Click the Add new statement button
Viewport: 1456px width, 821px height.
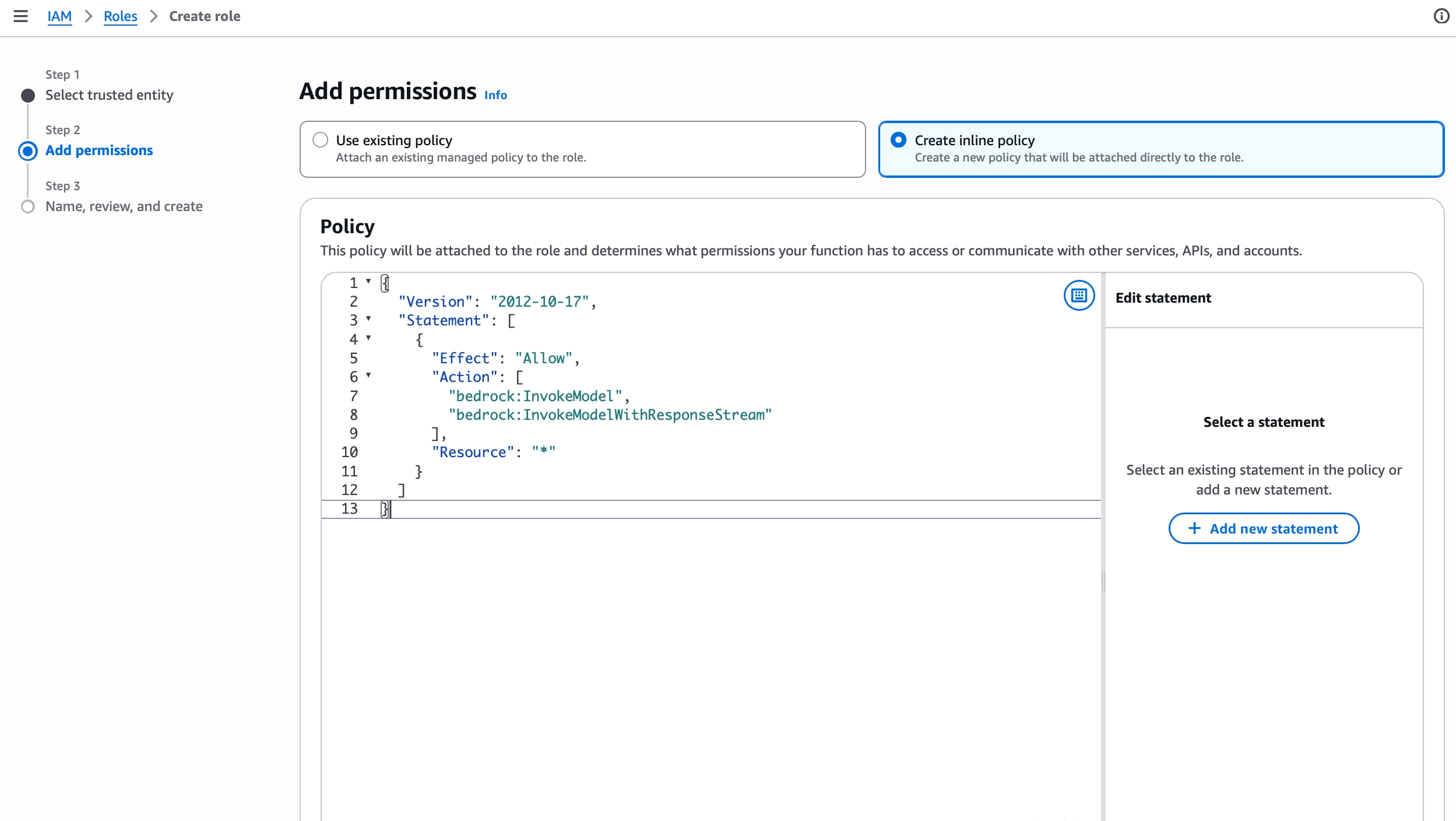[1264, 528]
